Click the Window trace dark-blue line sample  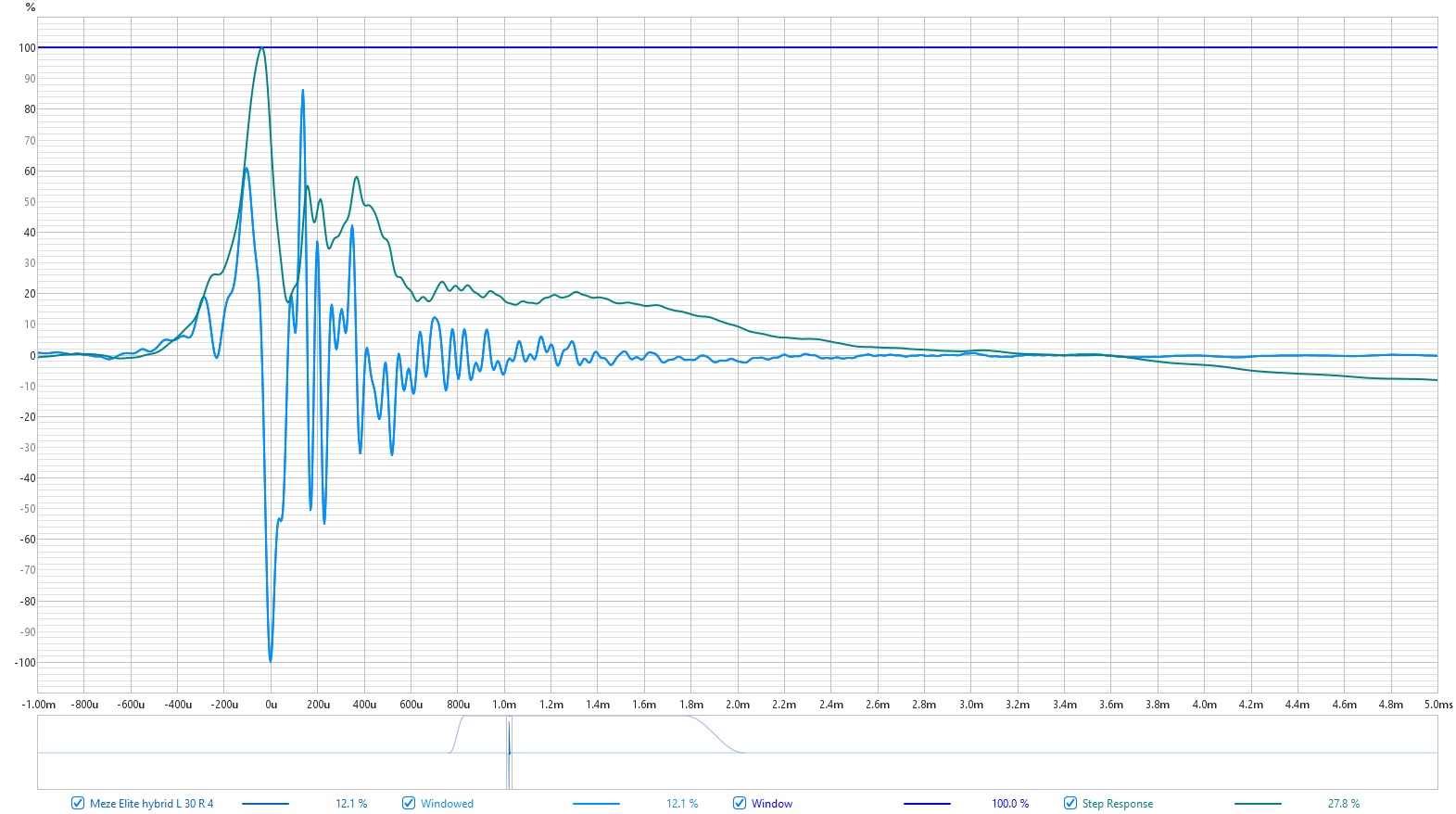click(x=927, y=804)
